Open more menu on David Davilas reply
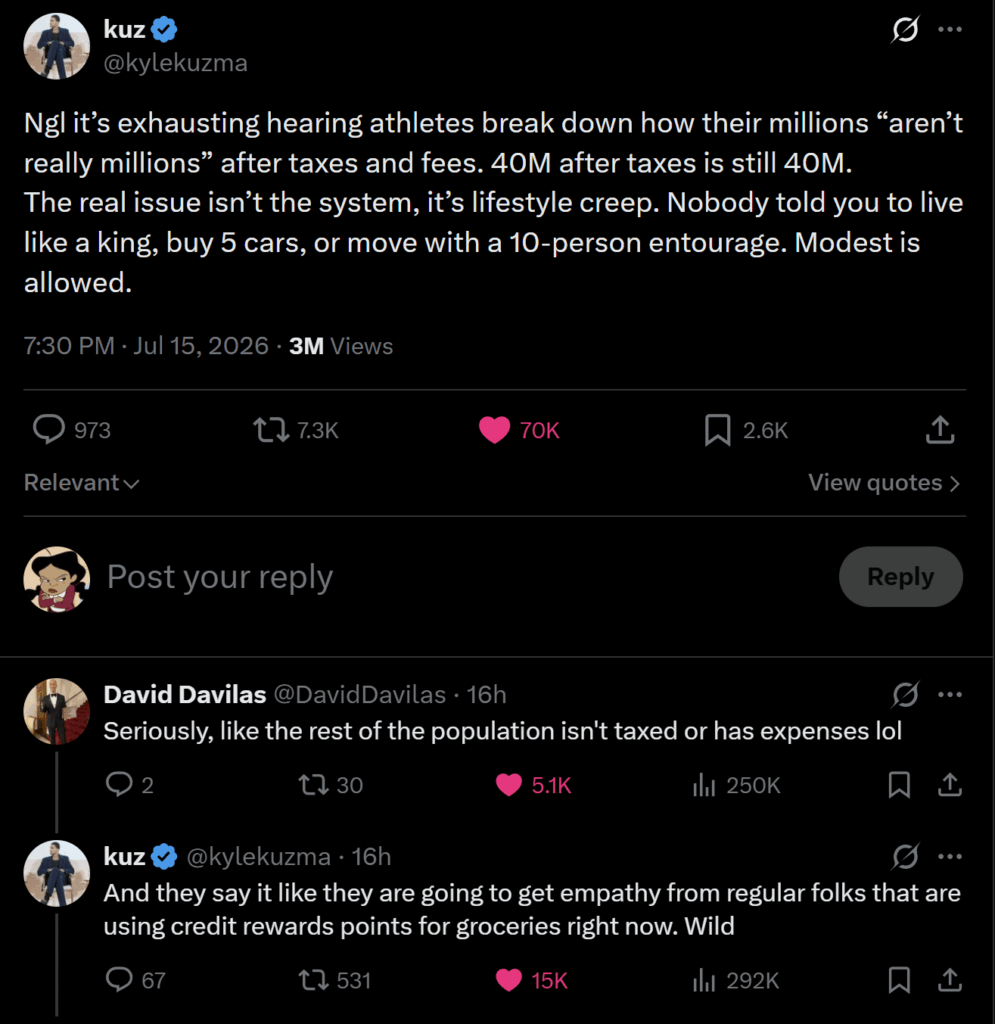Screen dimensions: 995x1024 (x=949, y=694)
